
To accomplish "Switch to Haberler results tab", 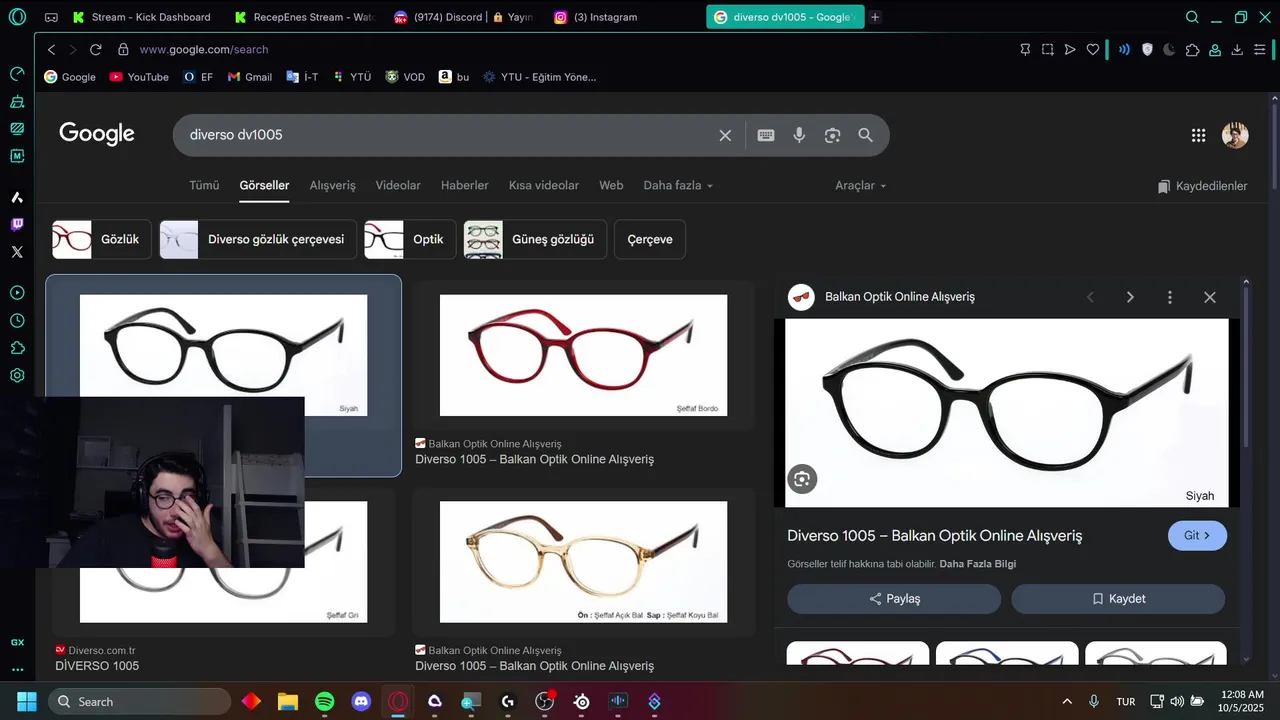I will click(465, 185).
